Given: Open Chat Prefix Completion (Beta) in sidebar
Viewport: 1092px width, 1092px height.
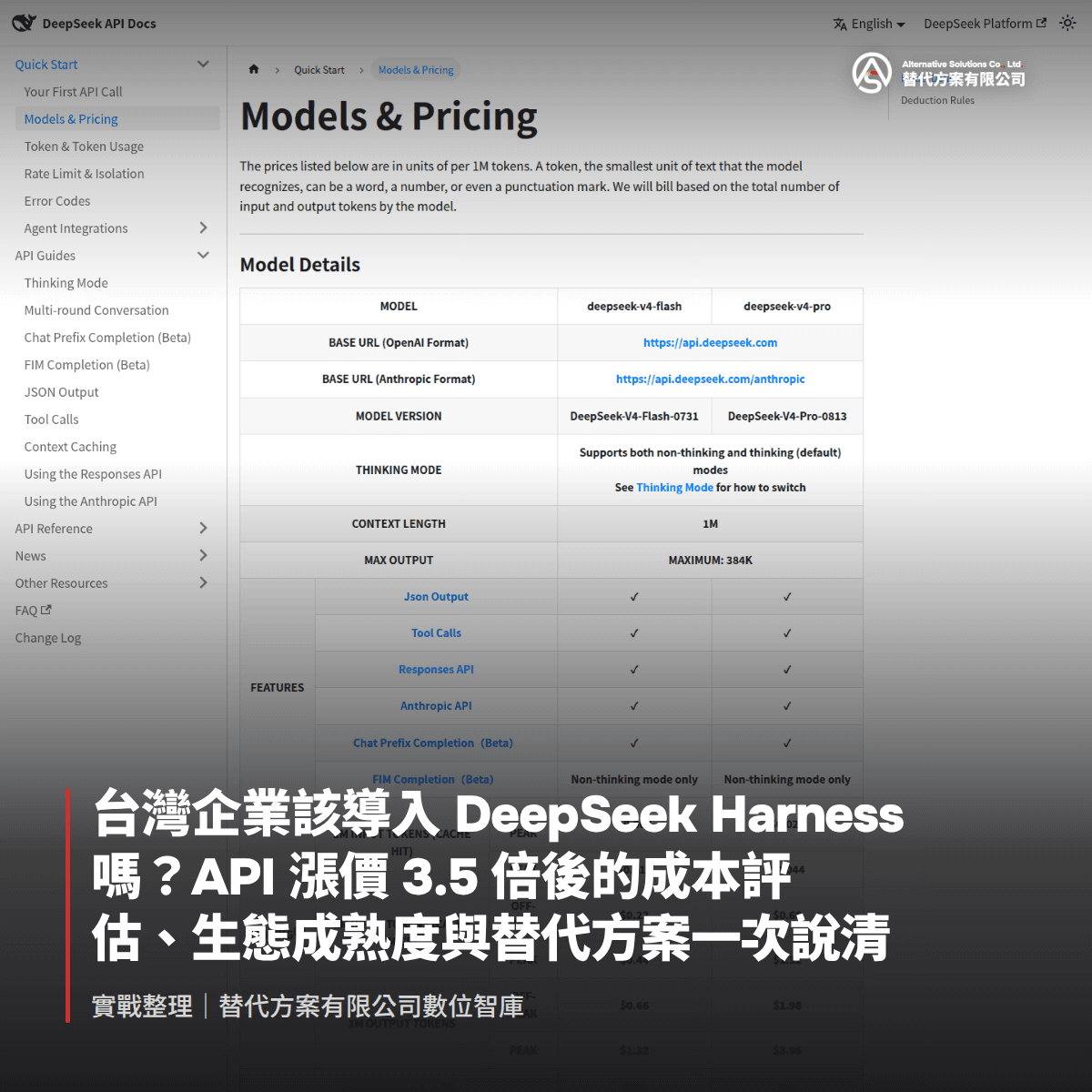Looking at the screenshot, I should click(x=107, y=338).
